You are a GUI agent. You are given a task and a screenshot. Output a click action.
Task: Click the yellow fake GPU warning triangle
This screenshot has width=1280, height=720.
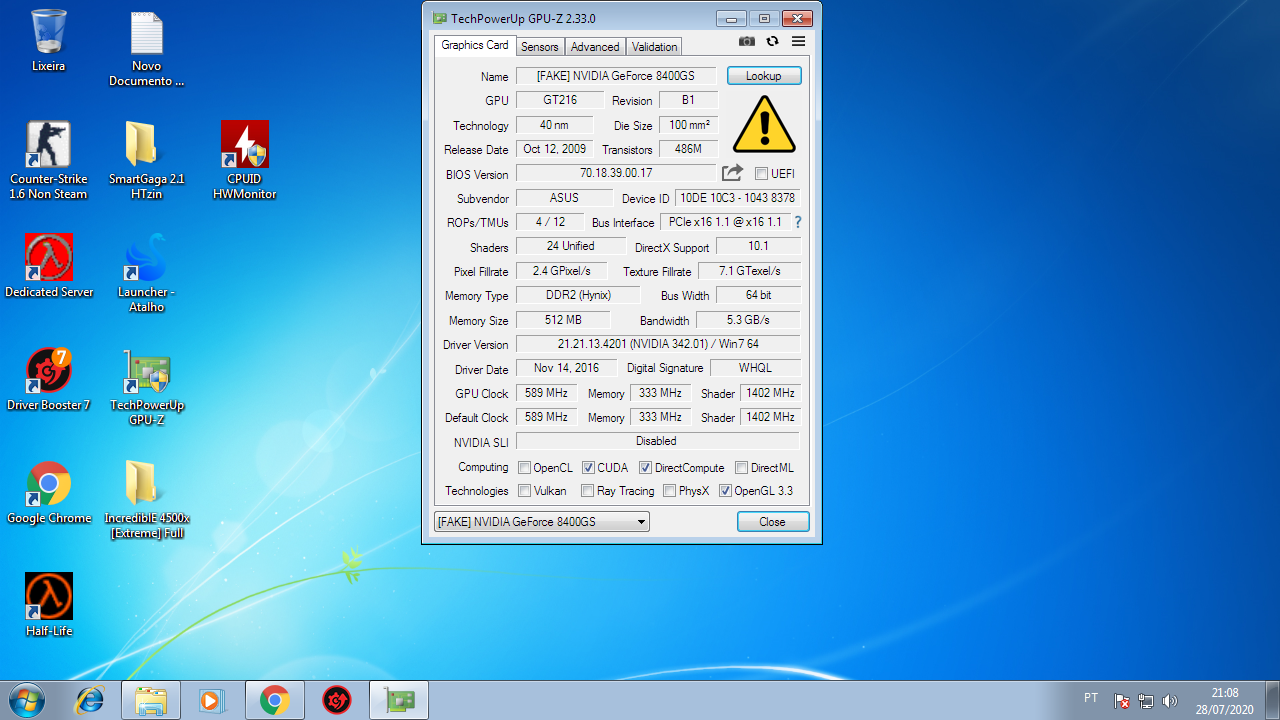tap(764, 125)
